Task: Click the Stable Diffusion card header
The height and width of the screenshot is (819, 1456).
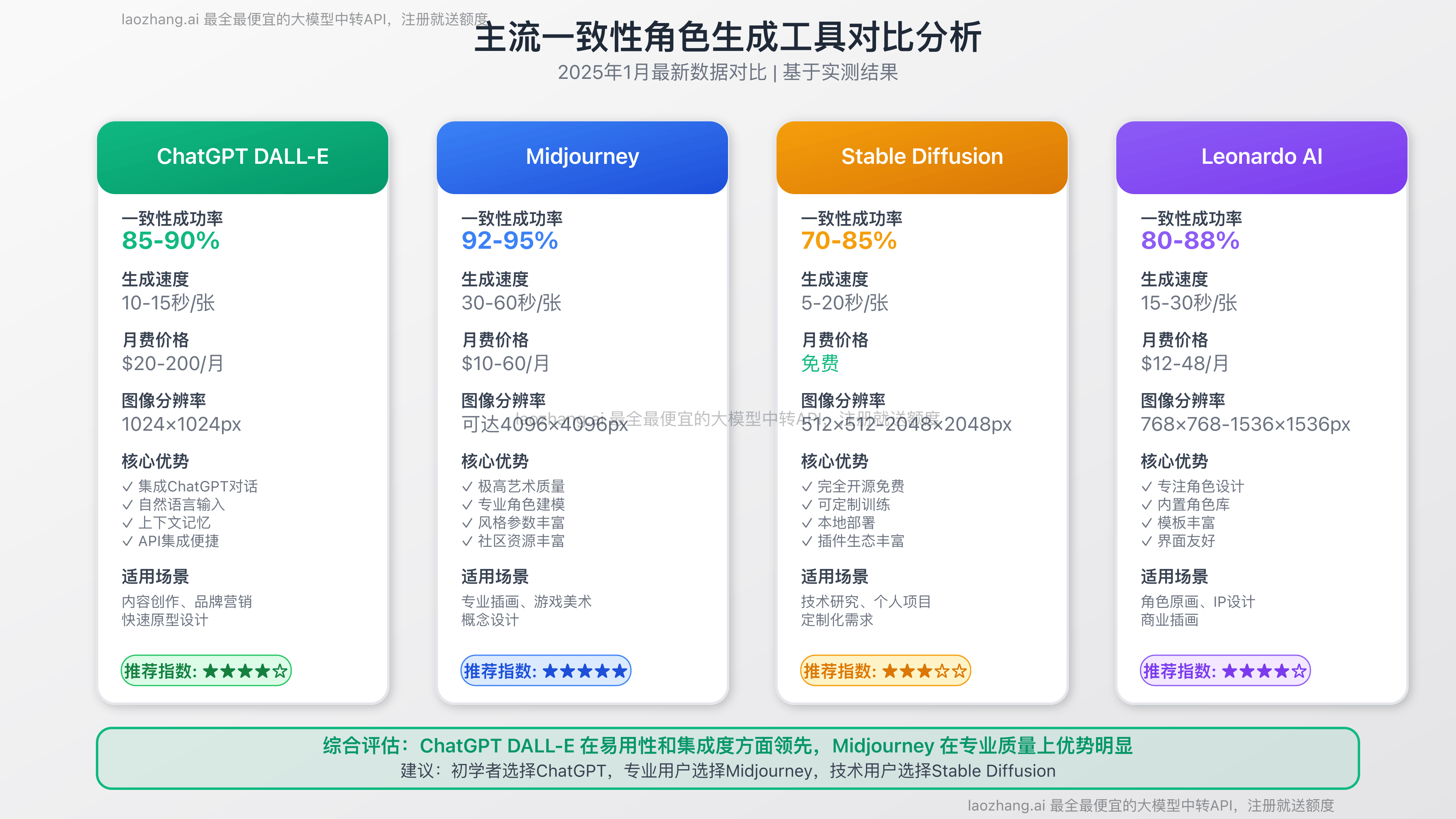Action: pos(922,157)
